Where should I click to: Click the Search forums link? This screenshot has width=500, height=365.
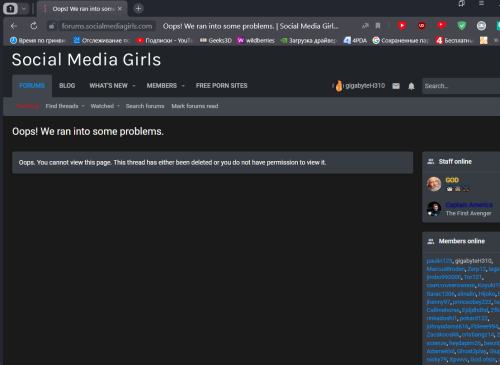(145, 106)
